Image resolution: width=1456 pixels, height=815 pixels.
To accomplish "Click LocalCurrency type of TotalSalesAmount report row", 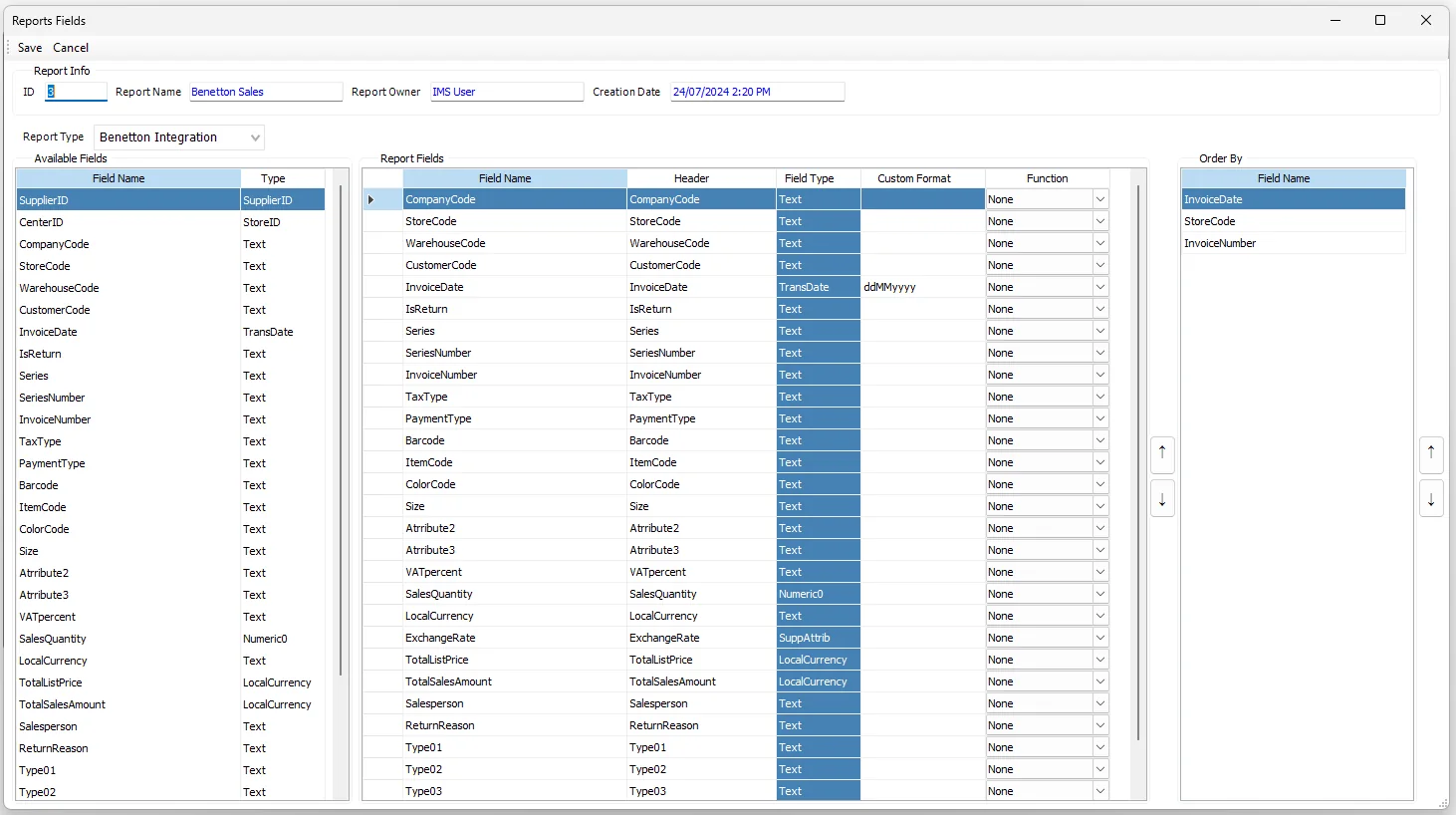I will pyautogui.click(x=819, y=681).
